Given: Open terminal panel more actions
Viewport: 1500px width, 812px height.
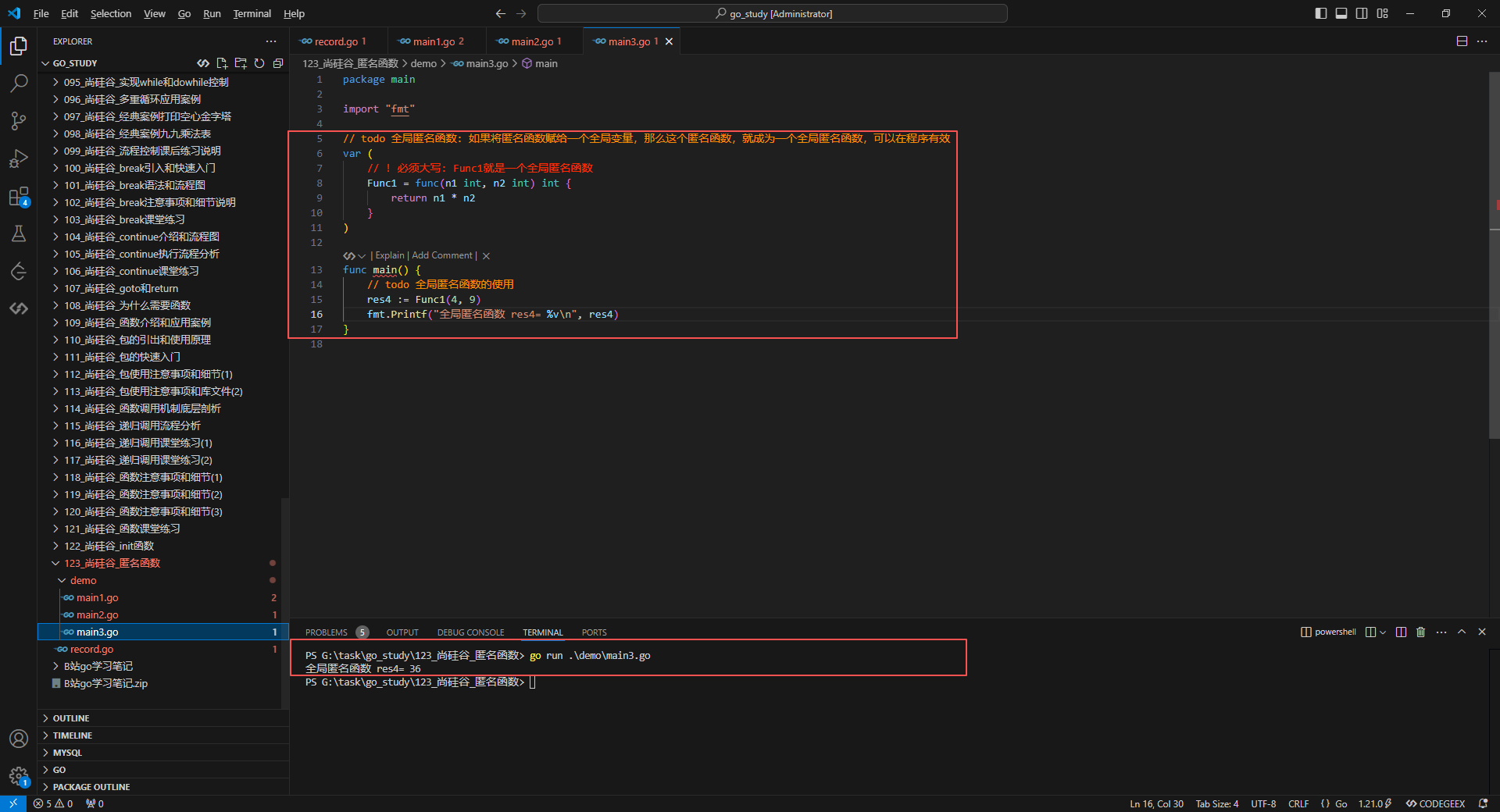Looking at the screenshot, I should tap(1441, 632).
